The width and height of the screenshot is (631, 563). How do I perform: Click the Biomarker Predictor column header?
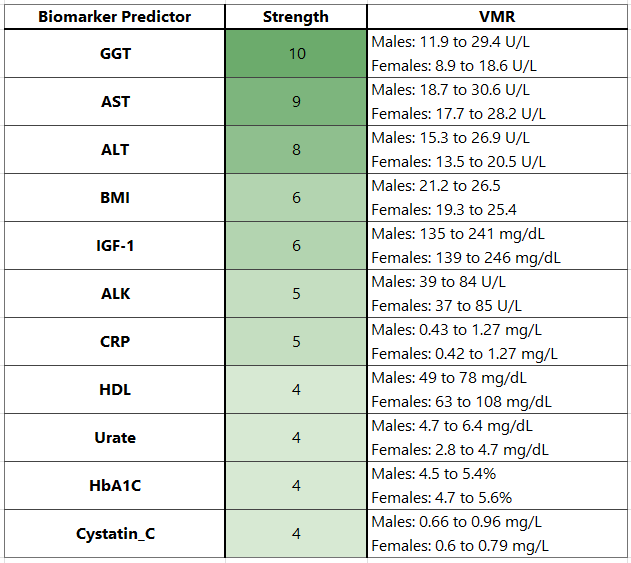[115, 17]
